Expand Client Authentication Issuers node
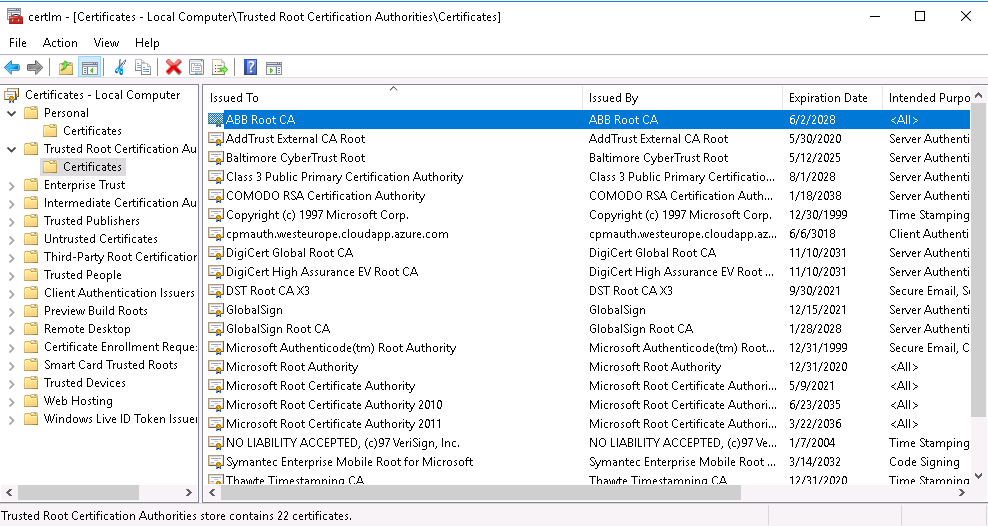Screen dimensions: 988x526 tap(11, 294)
